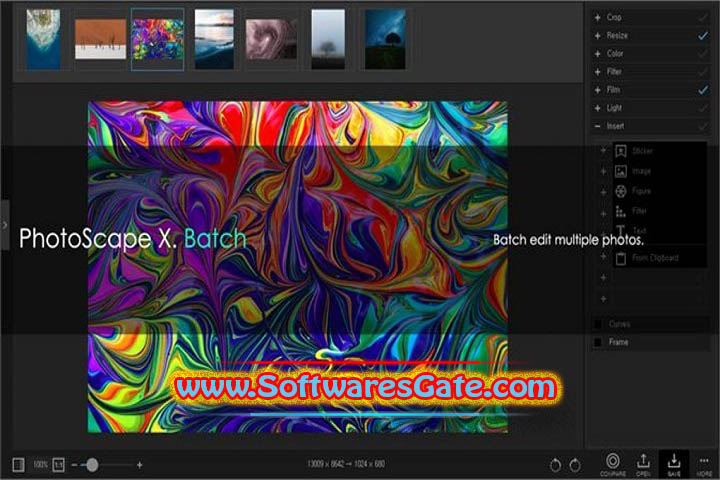Select the aerial ocean island thumbnail
The width and height of the screenshot is (720, 480).
[43, 40]
